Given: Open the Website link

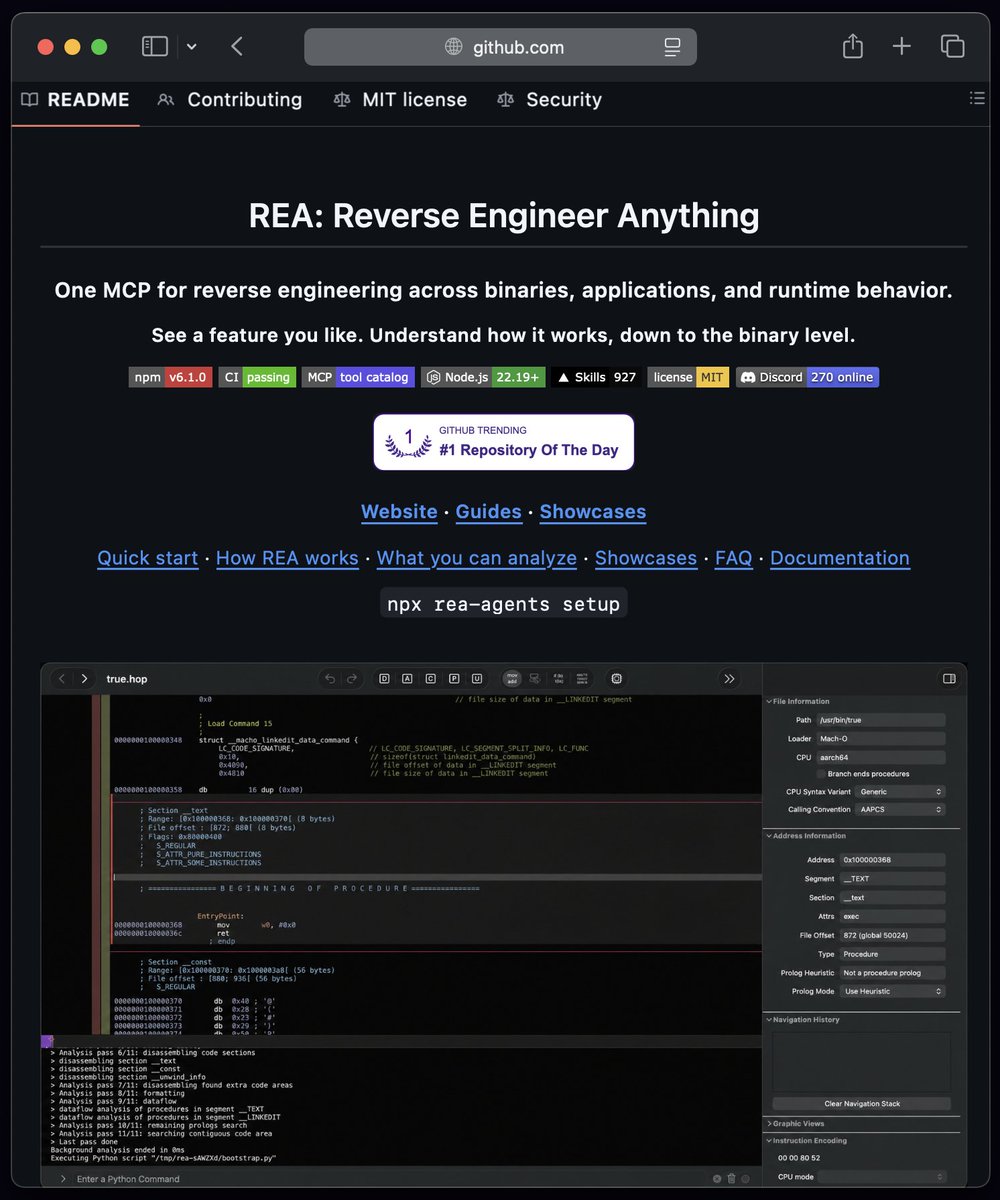Looking at the screenshot, I should click(x=399, y=511).
